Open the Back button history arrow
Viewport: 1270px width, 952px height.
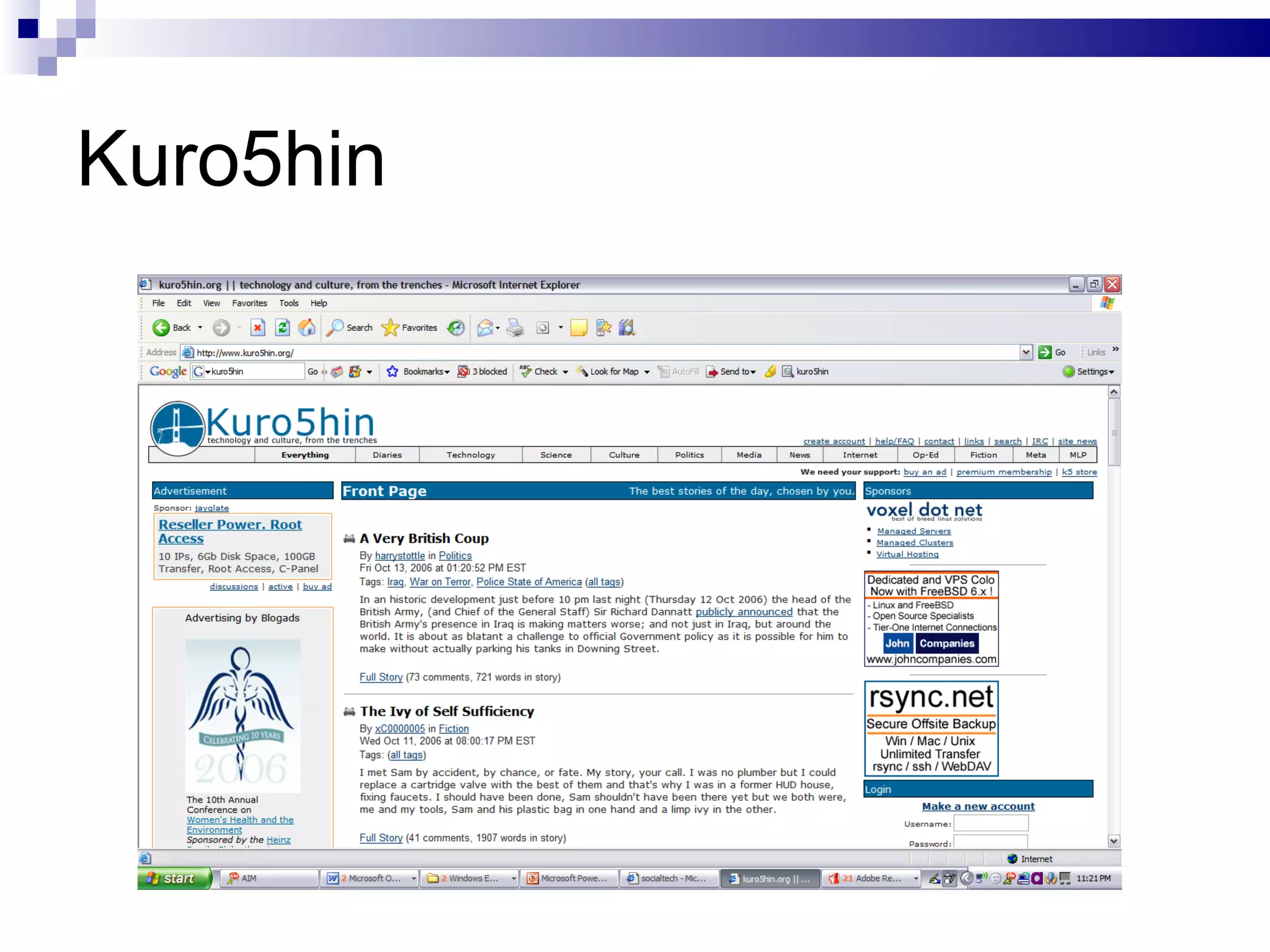[x=200, y=327]
